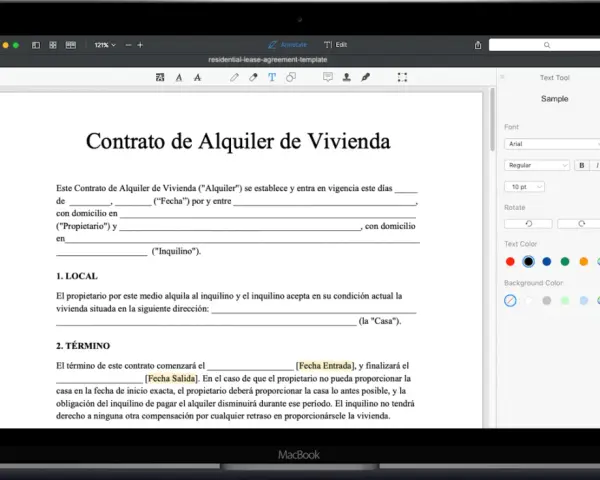The image size is (600, 480).
Task: Click the '(la "Casa").' text
Action: pos(380,321)
